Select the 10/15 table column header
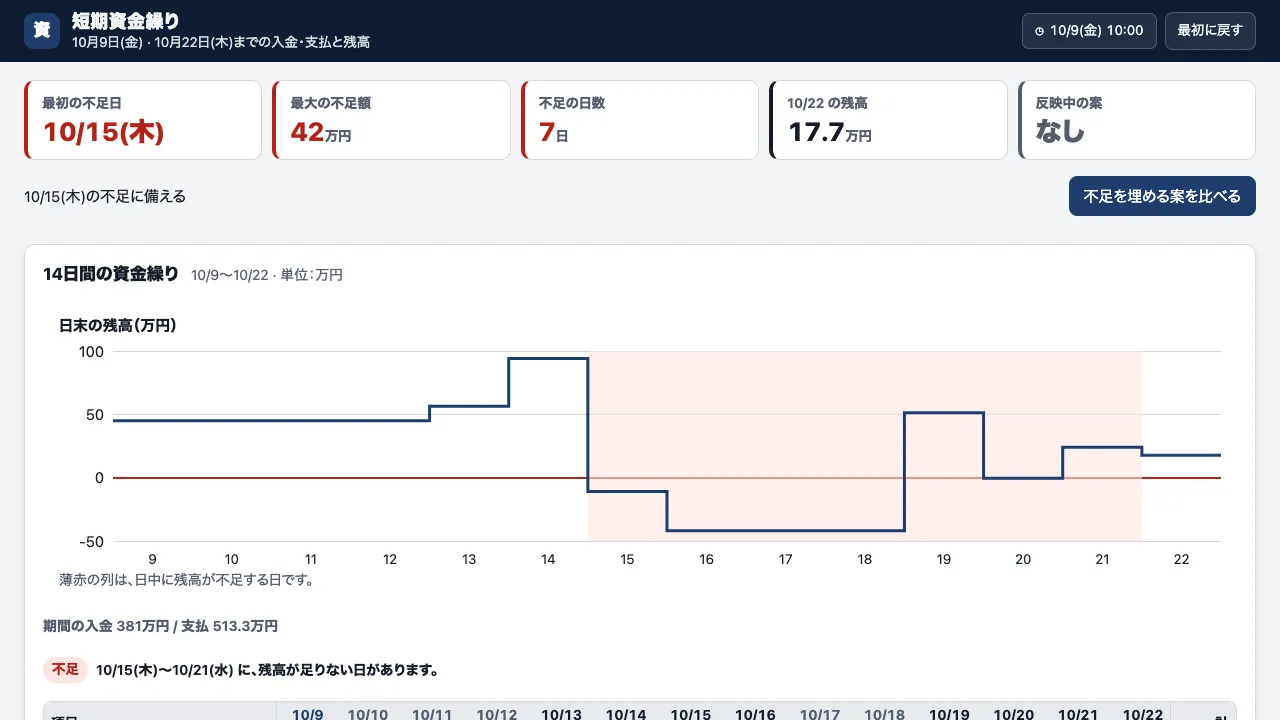This screenshot has height=720, width=1280. (x=691, y=714)
